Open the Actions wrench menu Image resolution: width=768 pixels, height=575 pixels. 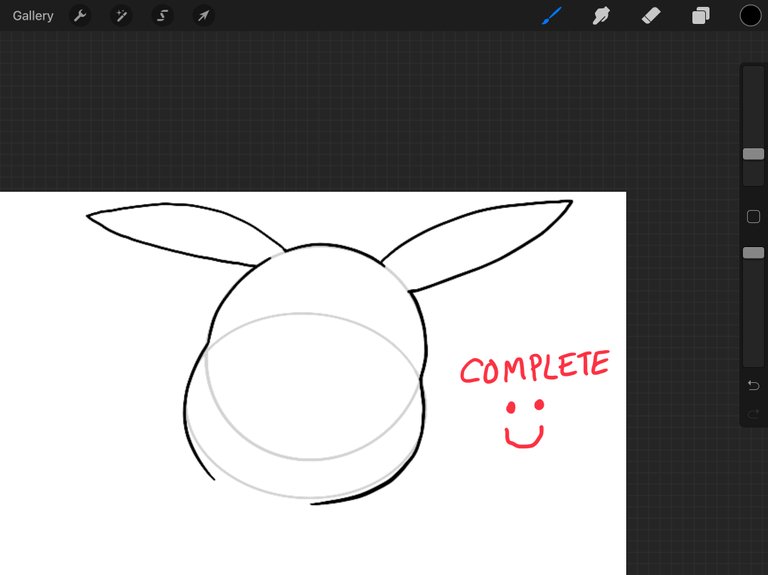(x=80, y=16)
